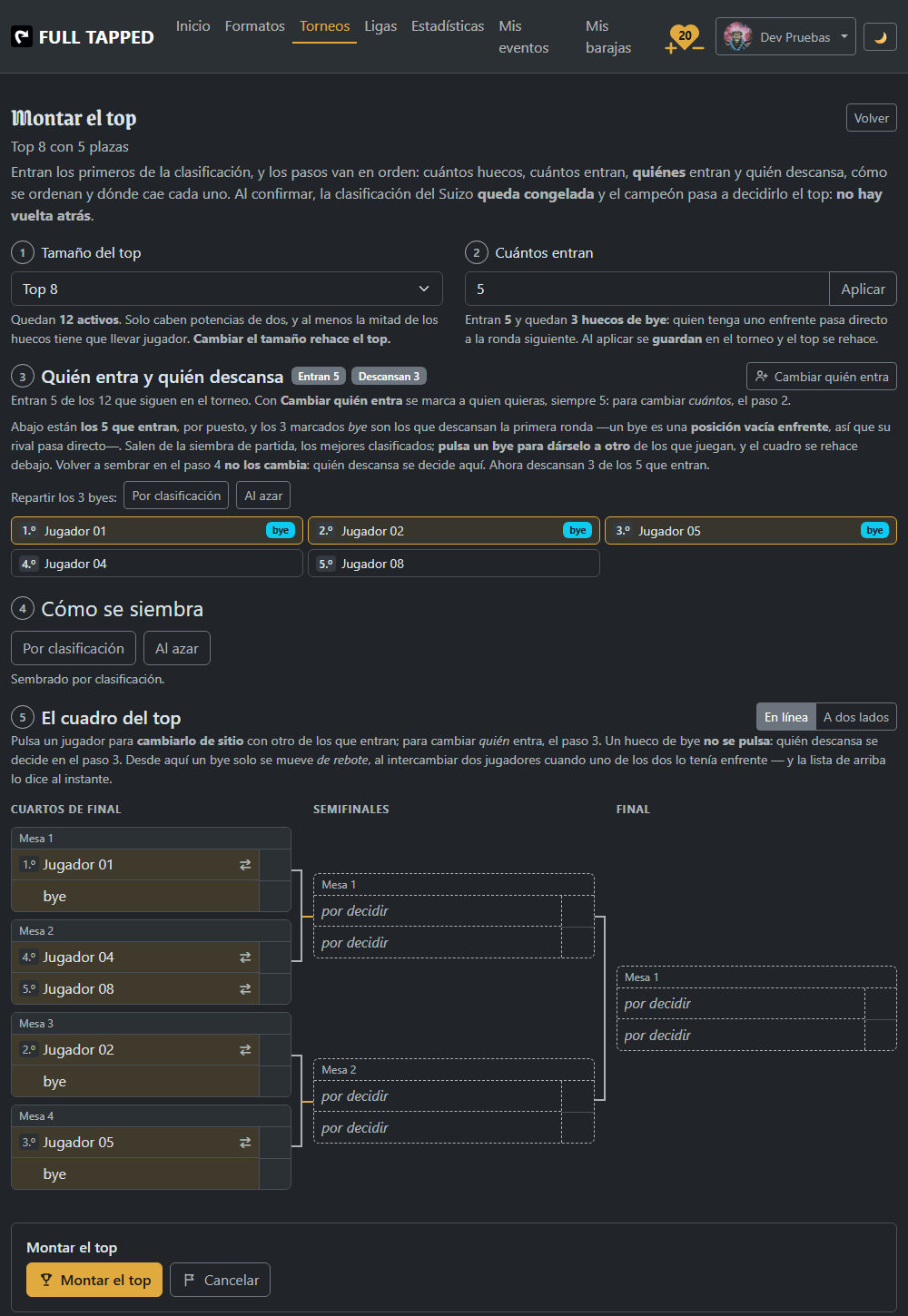Screen dimensions: 908x1316
Task: Select the Torneos nav tab
Action: [x=325, y=26]
